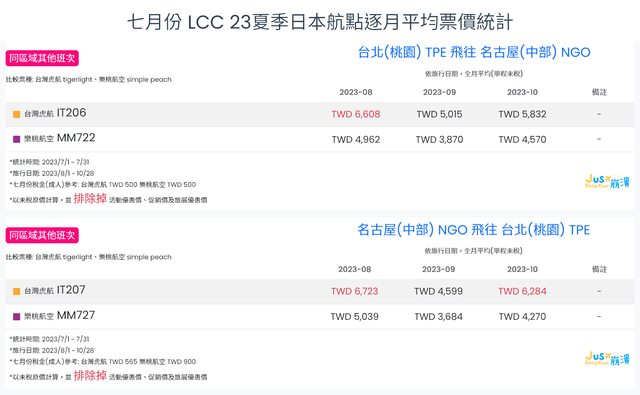Click the 2023-09 column header in top table

pos(439,92)
